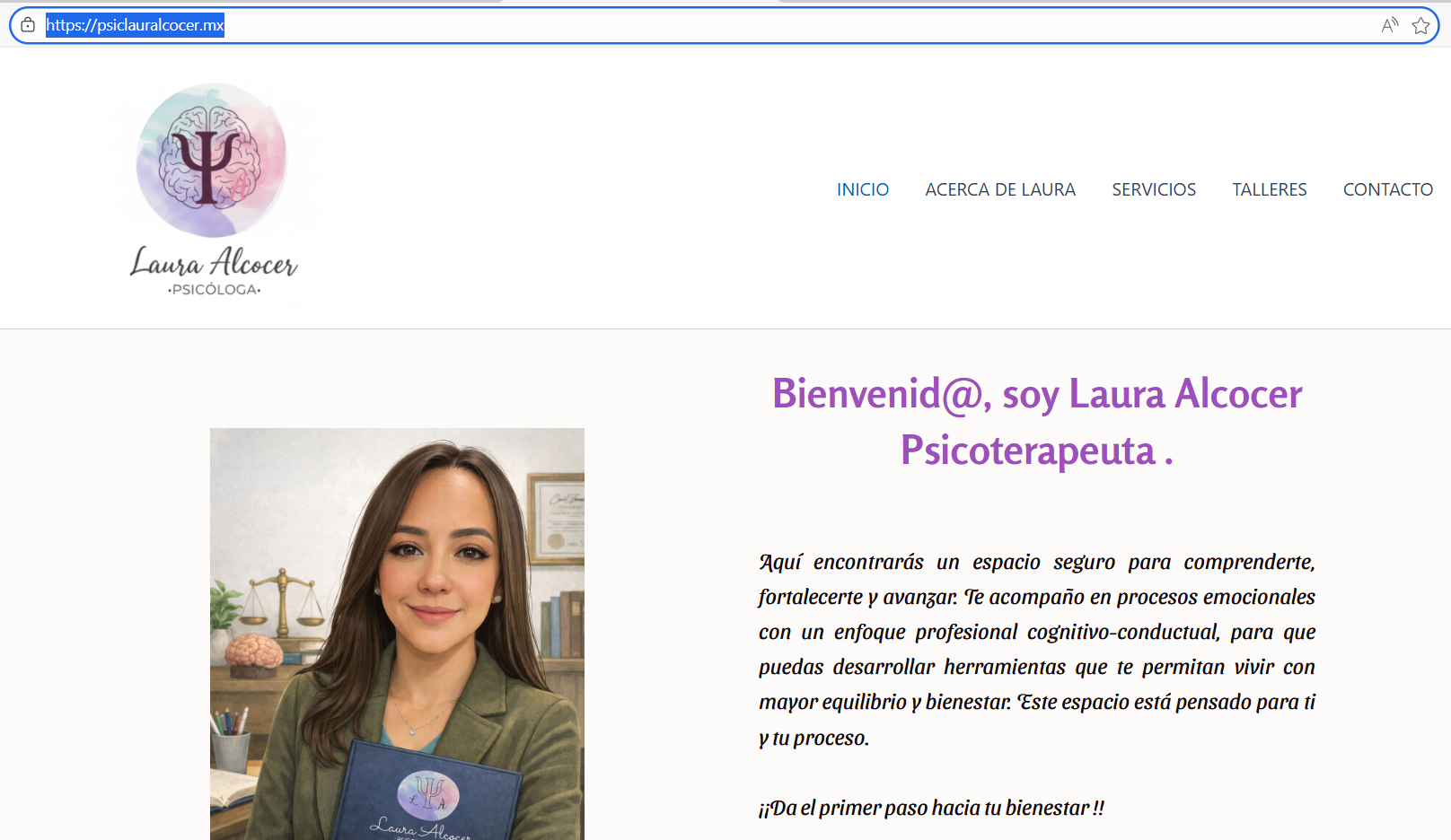This screenshot has height=840, width=1451.
Task: Go to the INICIO page
Action: click(862, 189)
